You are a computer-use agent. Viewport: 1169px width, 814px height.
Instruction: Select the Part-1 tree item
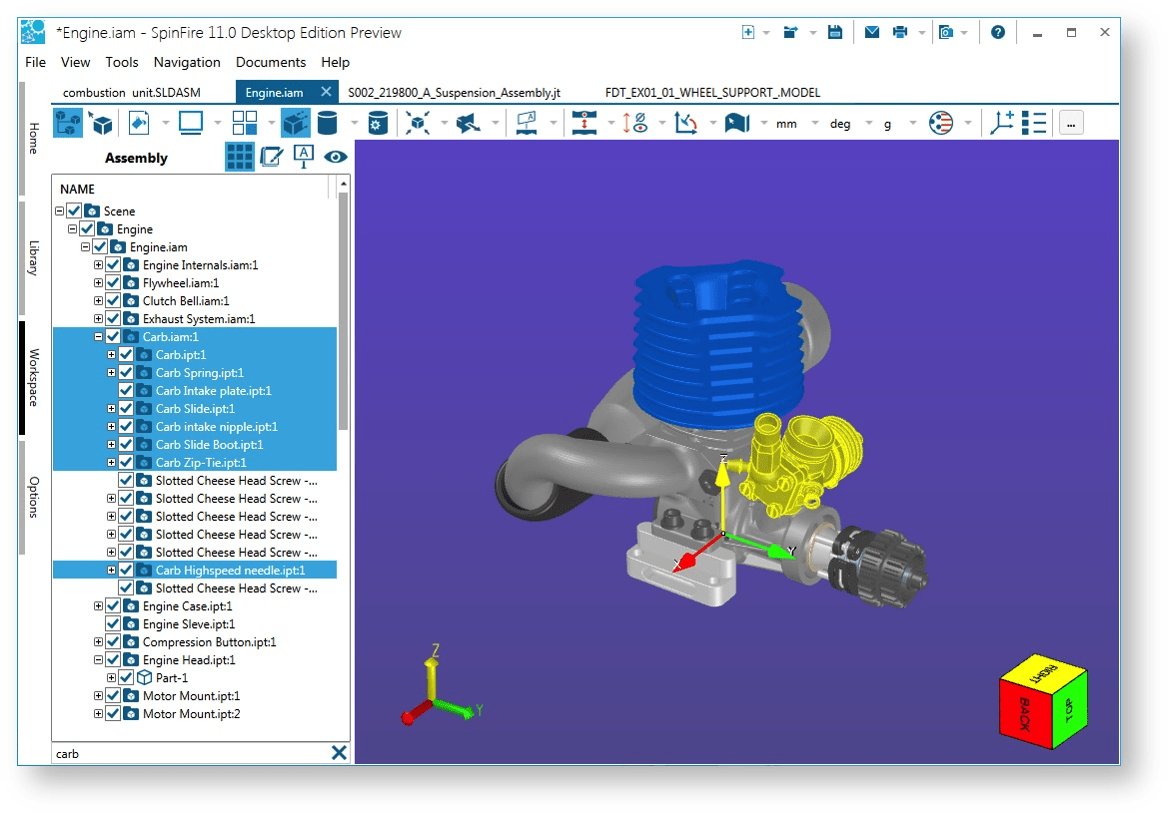coord(171,678)
